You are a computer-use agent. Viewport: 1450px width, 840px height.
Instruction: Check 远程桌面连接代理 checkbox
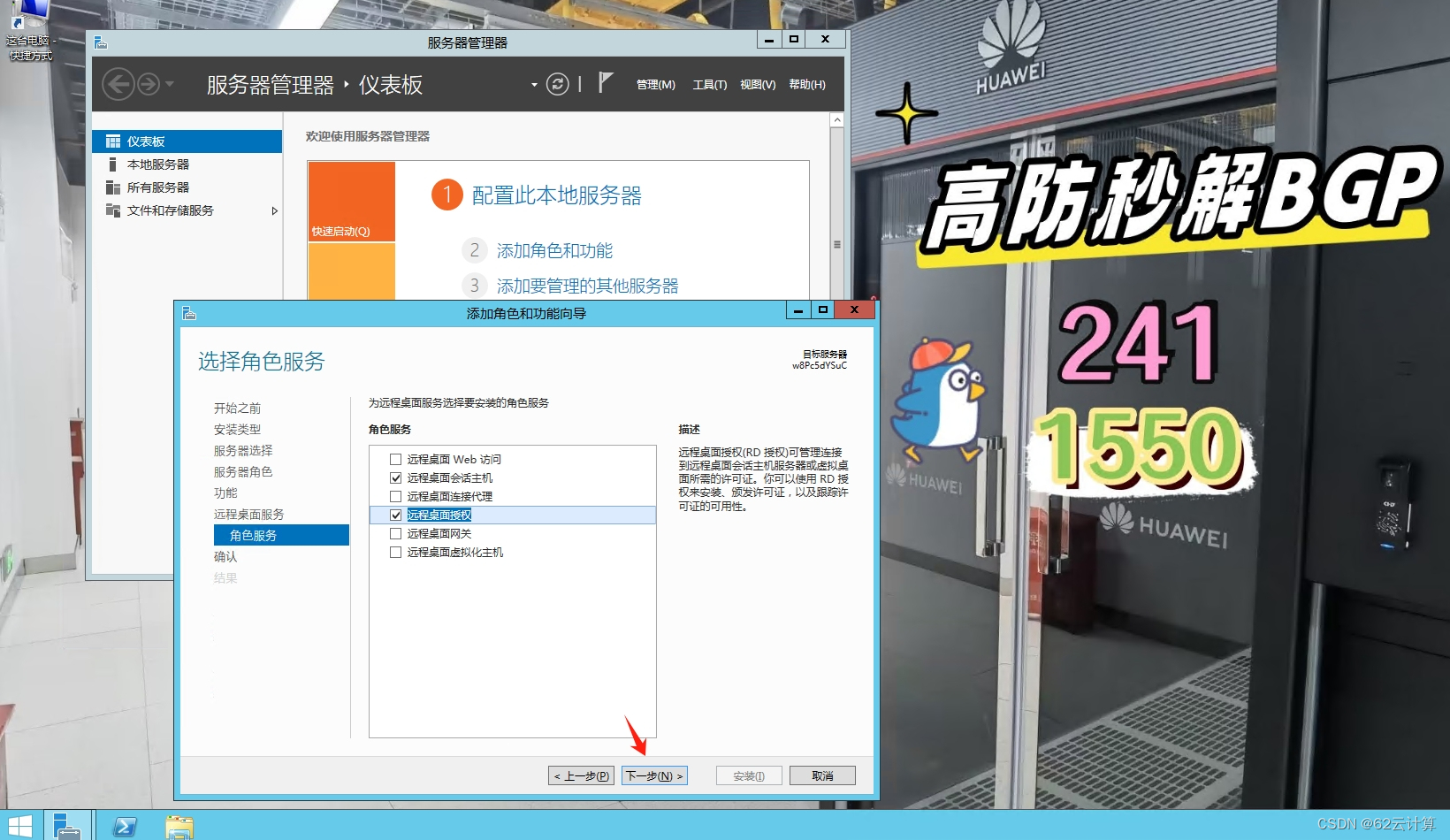(x=396, y=497)
